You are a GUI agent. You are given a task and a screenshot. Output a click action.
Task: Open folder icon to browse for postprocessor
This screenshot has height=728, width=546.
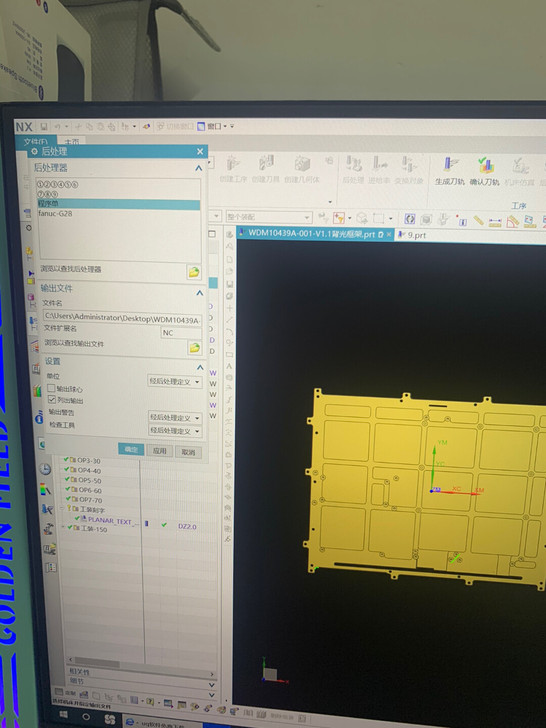(194, 272)
